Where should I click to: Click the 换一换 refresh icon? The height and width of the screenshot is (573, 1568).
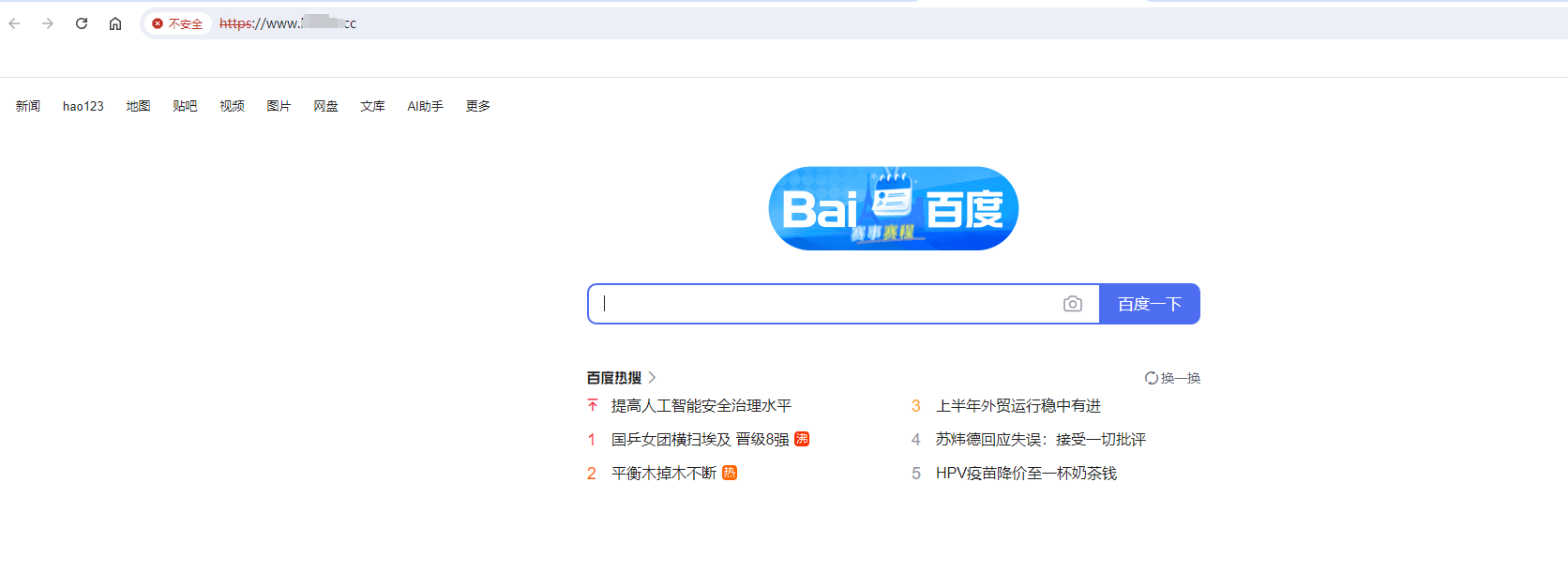(1151, 378)
